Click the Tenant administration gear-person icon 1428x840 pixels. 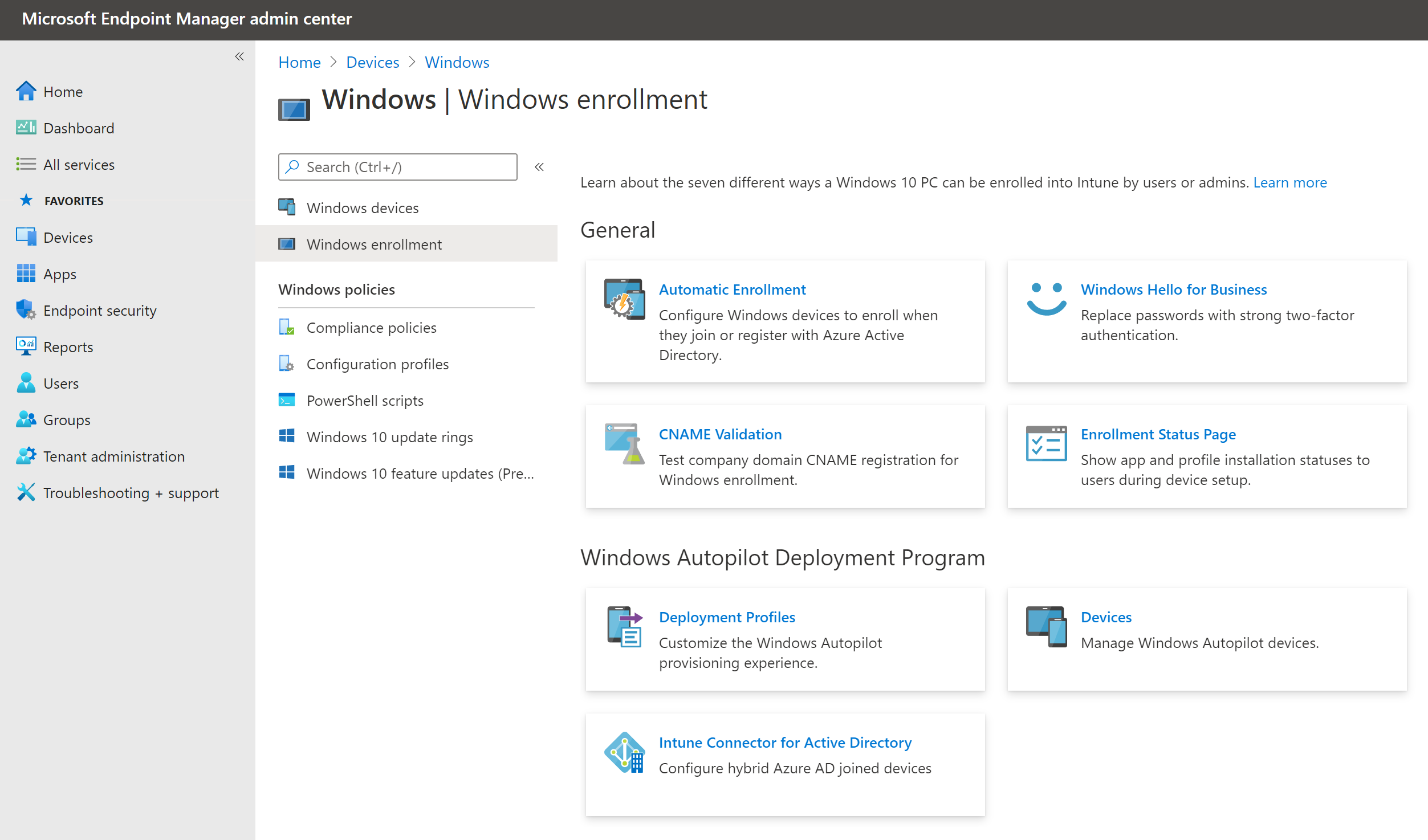pos(26,456)
